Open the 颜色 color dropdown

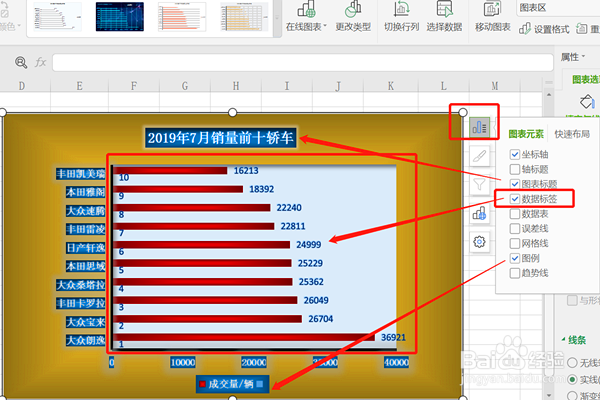coord(10,27)
